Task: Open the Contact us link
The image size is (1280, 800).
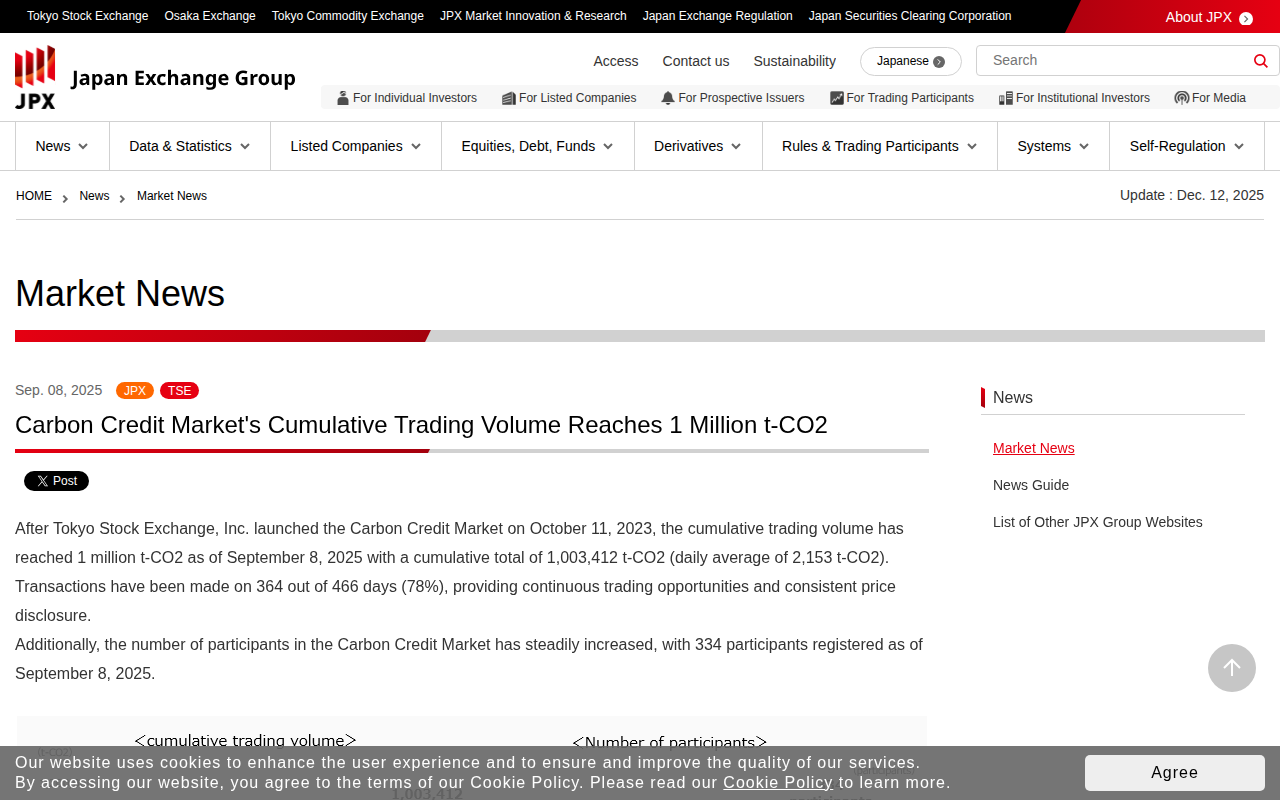Action: (696, 61)
